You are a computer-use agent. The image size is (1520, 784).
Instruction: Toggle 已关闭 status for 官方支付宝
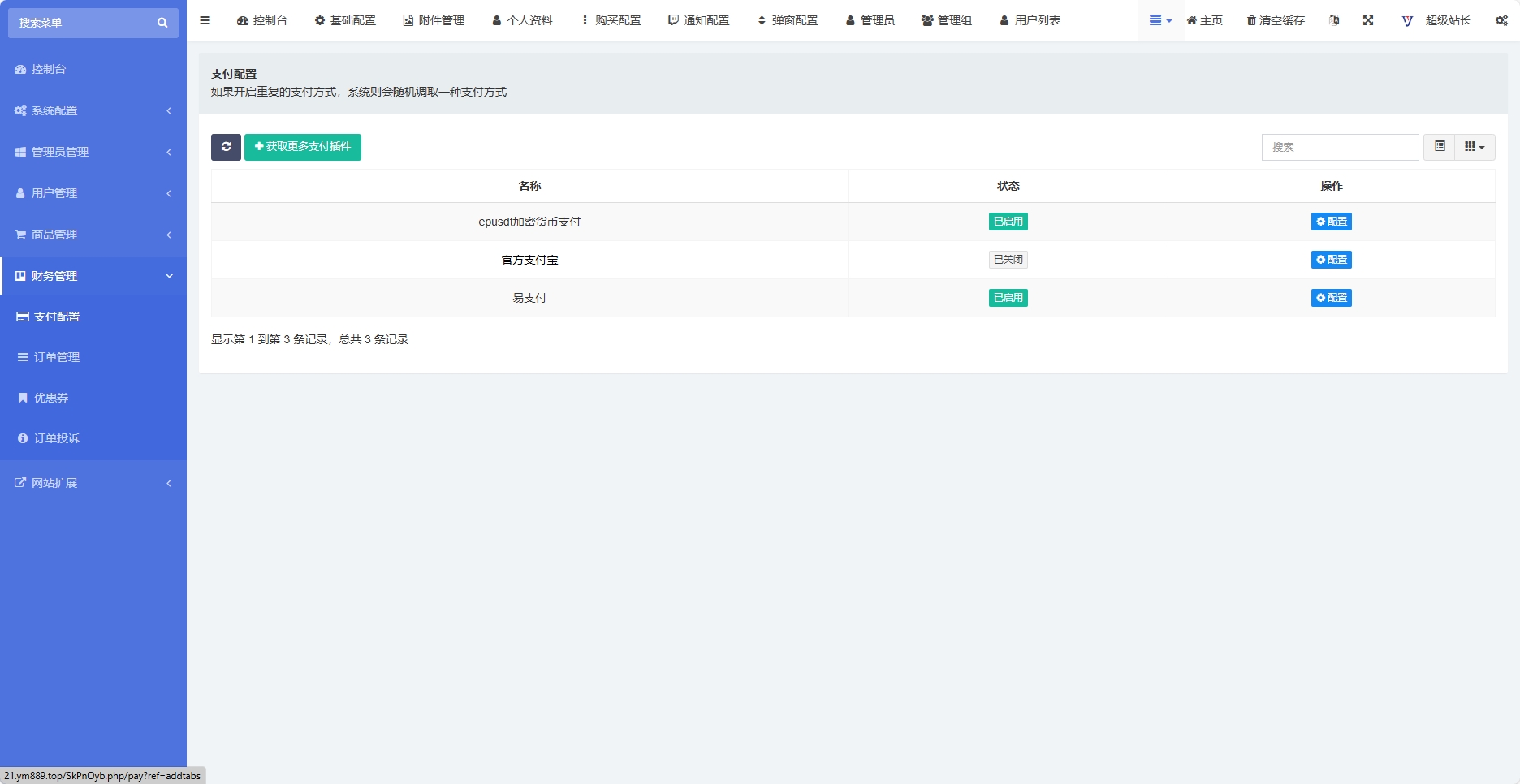[x=1008, y=260]
